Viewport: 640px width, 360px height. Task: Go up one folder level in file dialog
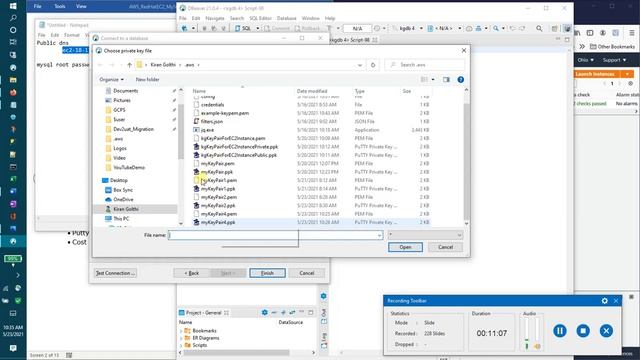click(x=129, y=65)
